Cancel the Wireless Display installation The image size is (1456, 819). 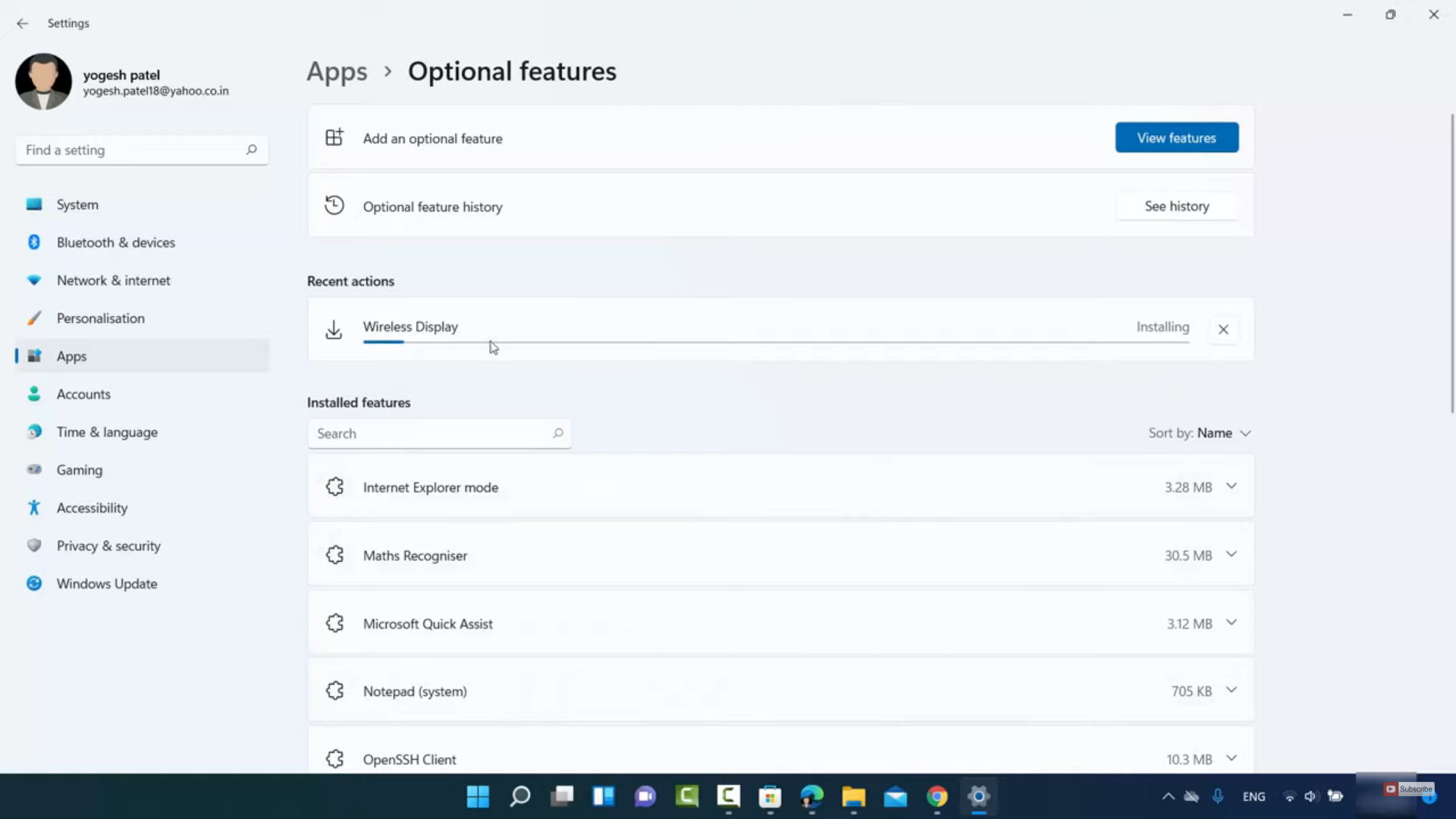click(x=1223, y=329)
